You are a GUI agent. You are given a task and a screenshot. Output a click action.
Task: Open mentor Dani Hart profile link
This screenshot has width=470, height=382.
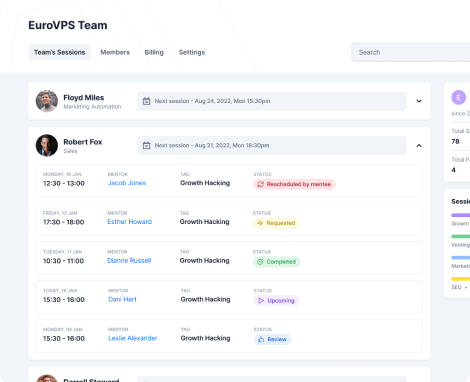(122, 299)
